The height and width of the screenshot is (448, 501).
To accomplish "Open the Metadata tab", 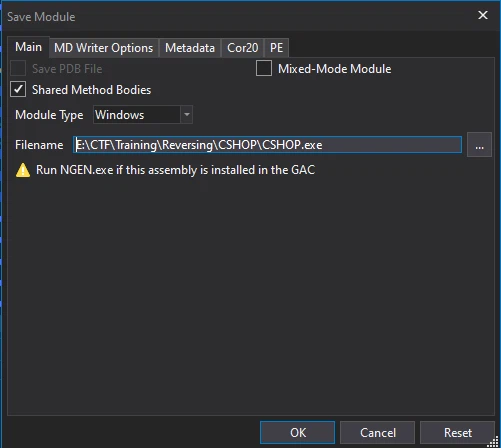I will [190, 48].
